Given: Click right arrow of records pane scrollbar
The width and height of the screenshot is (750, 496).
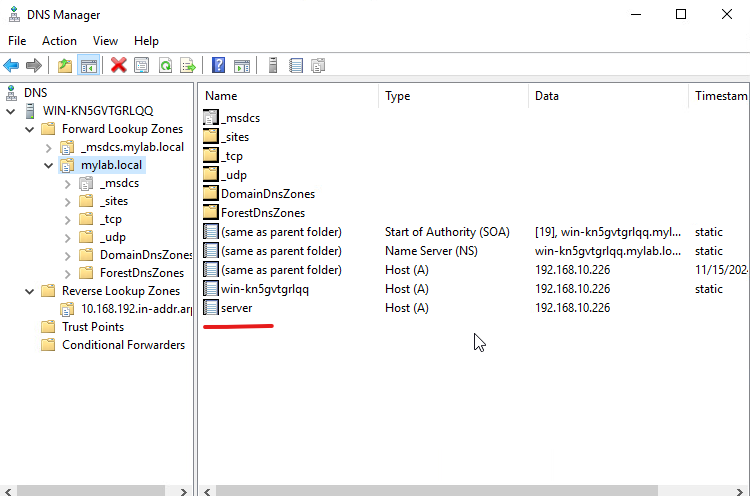Looking at the screenshot, I should [x=740, y=491].
